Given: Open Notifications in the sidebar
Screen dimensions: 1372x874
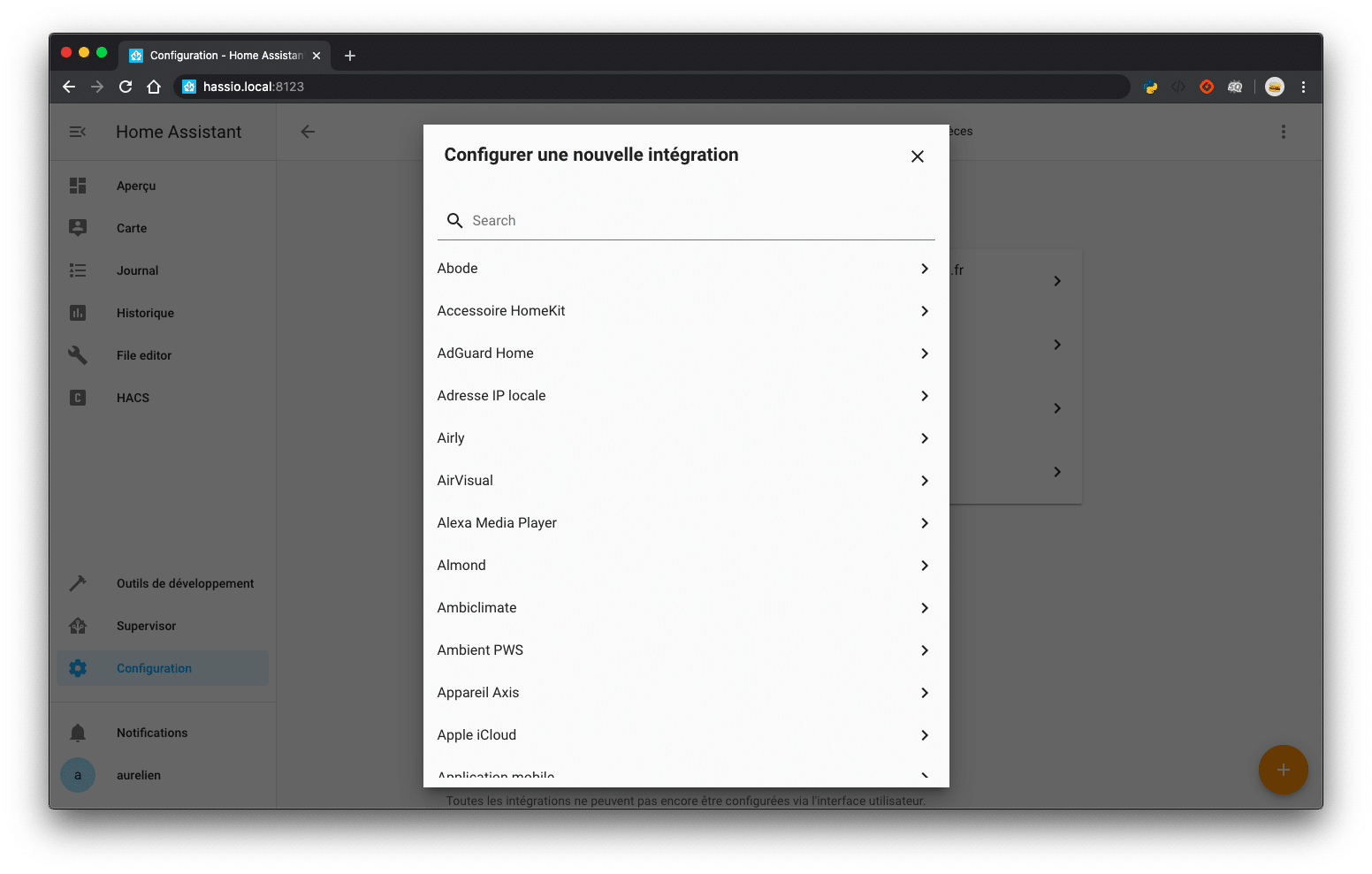Looking at the screenshot, I should click(x=163, y=733).
